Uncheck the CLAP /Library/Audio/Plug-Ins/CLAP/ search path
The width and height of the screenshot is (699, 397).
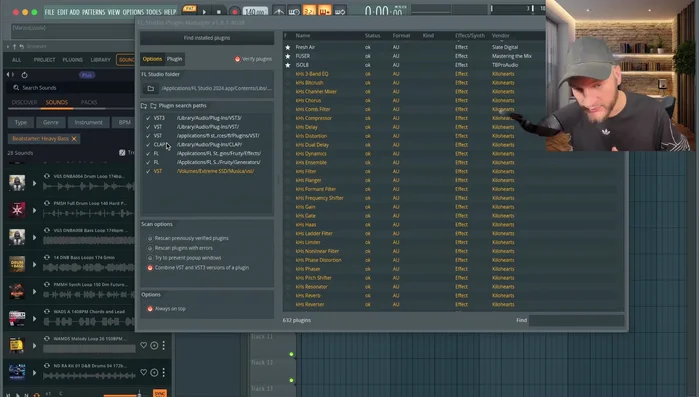coord(148,145)
